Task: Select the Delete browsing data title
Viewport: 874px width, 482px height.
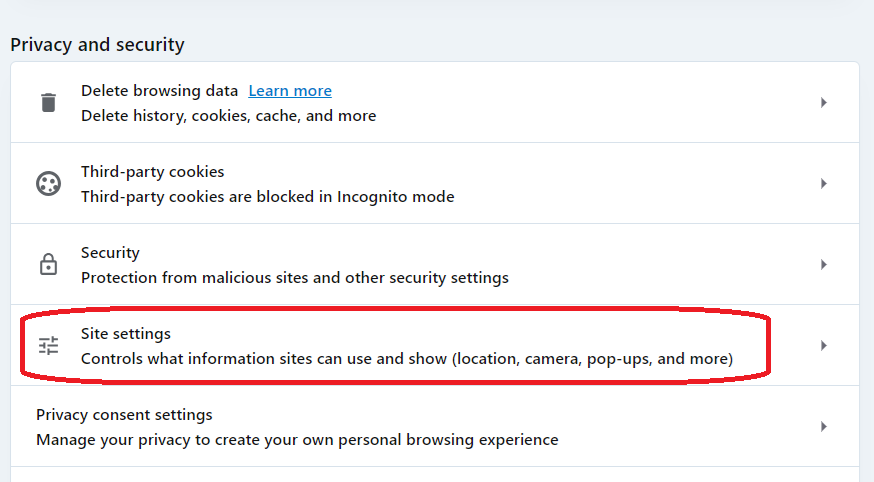Action: tap(159, 91)
